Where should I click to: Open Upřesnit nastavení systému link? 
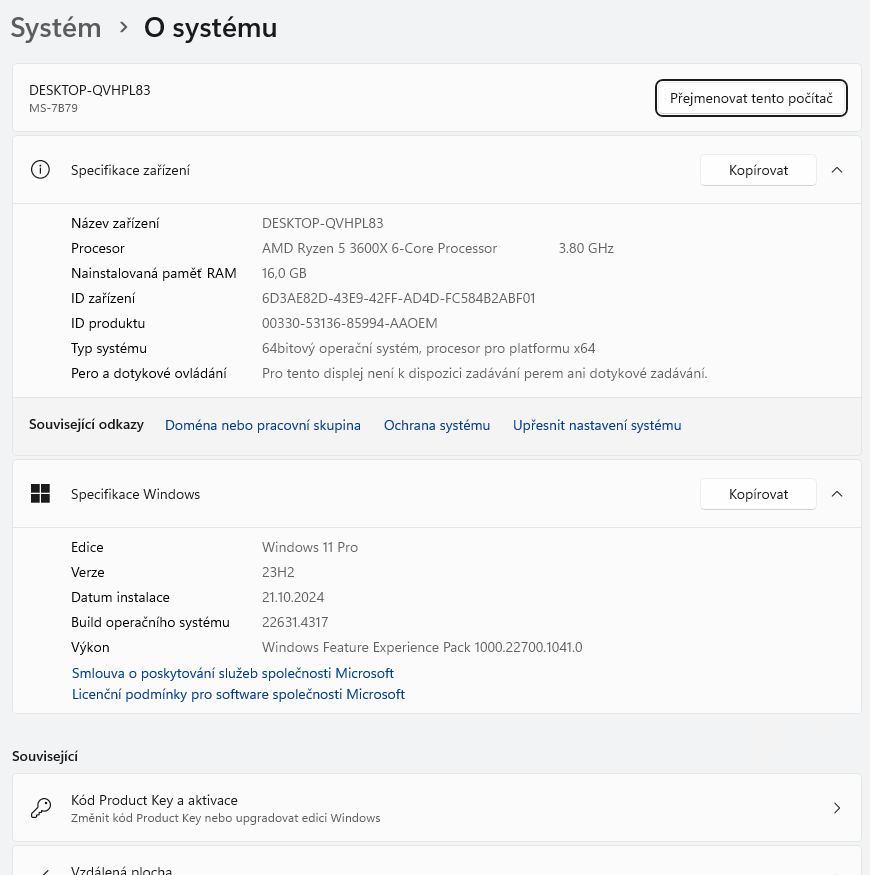pos(596,425)
